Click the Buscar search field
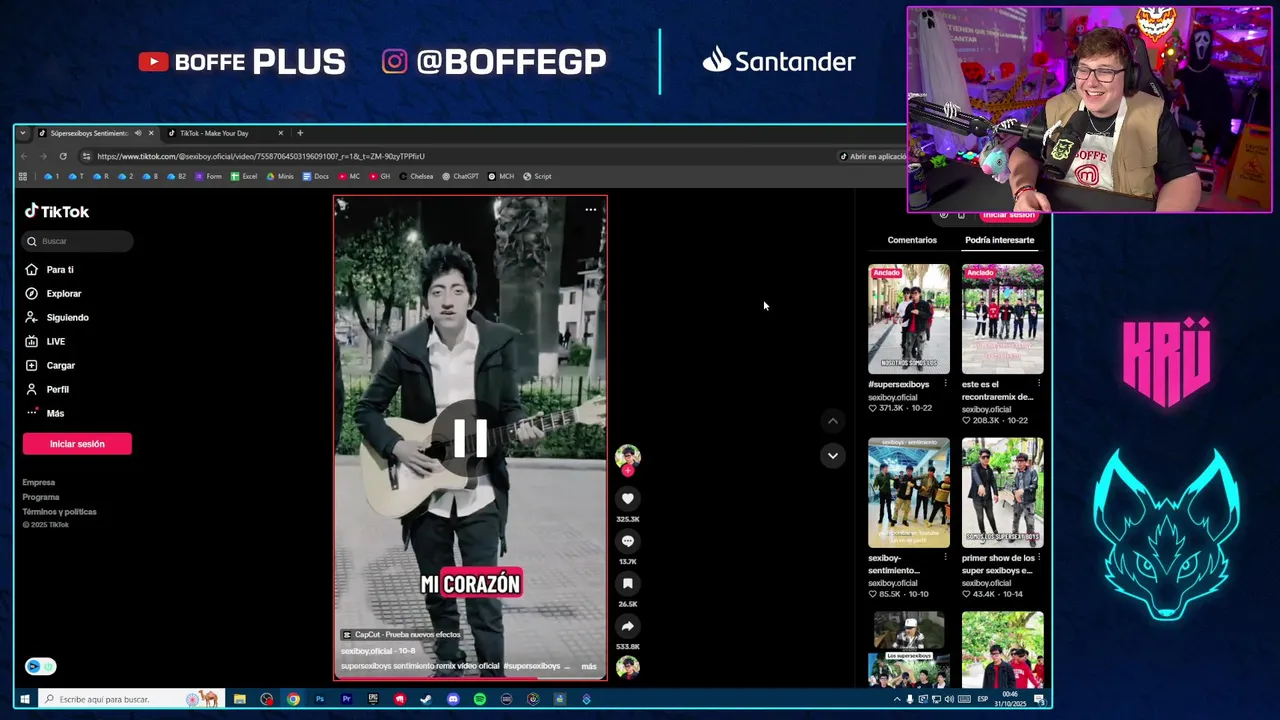The height and width of the screenshot is (720, 1280). tap(77, 241)
